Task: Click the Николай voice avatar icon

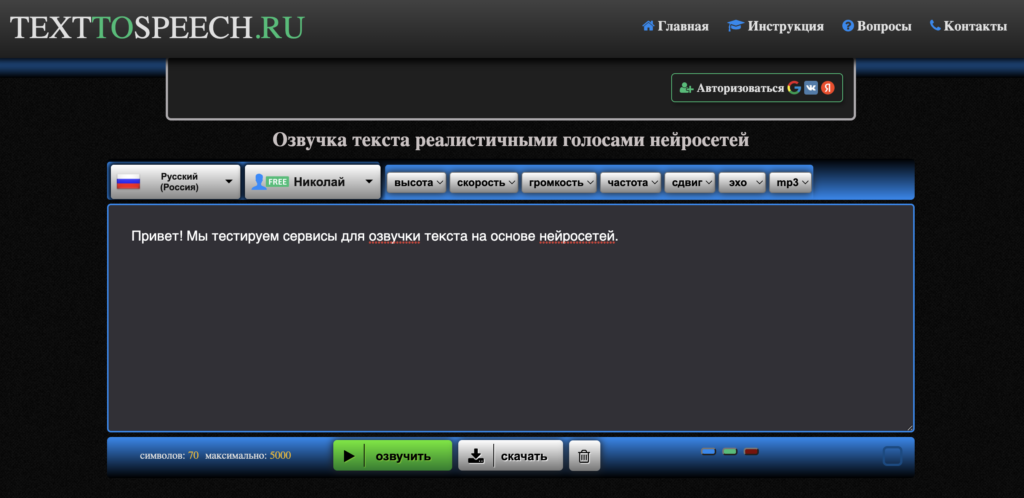Action: (x=258, y=182)
